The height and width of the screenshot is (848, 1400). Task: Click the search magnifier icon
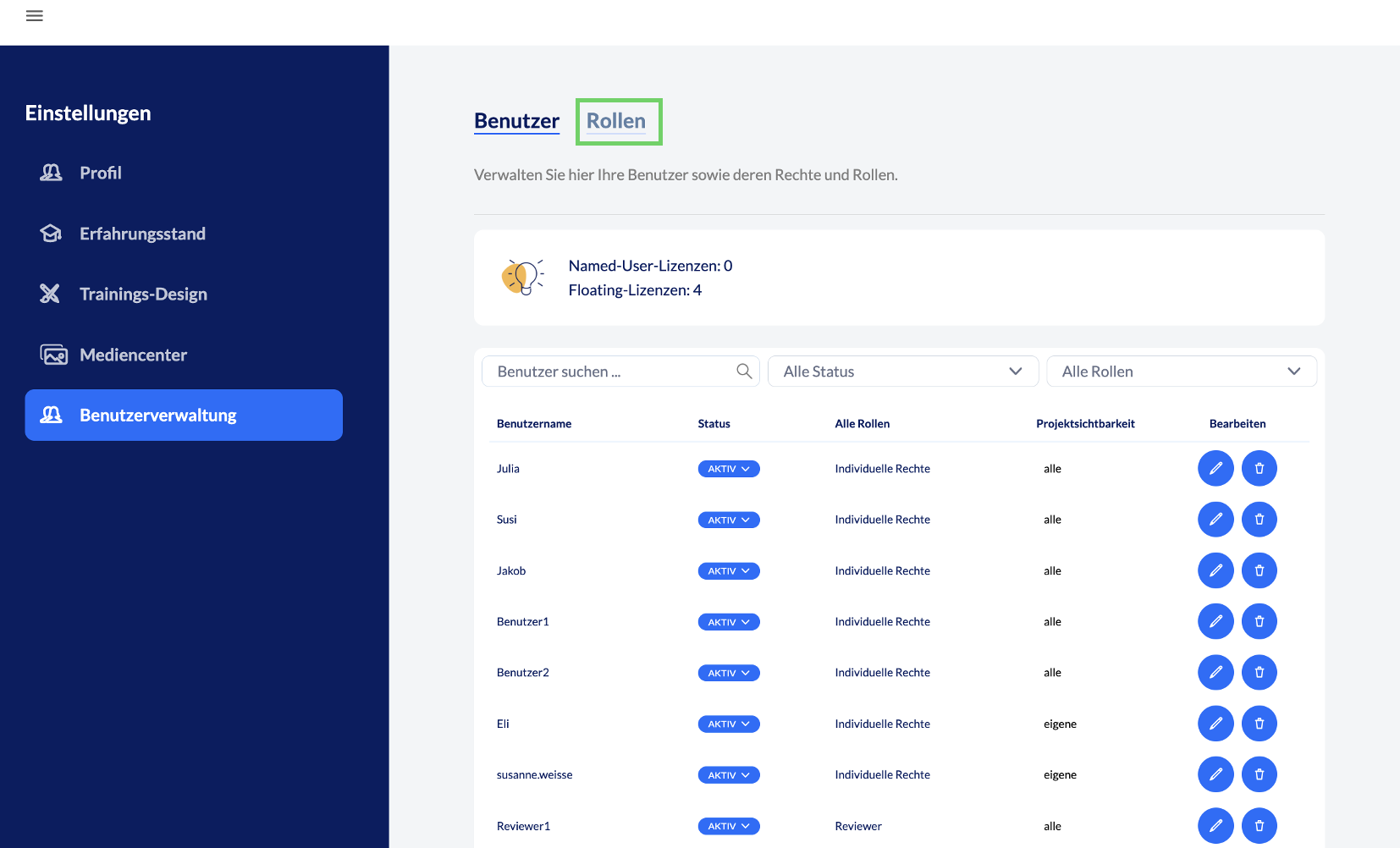click(x=744, y=372)
